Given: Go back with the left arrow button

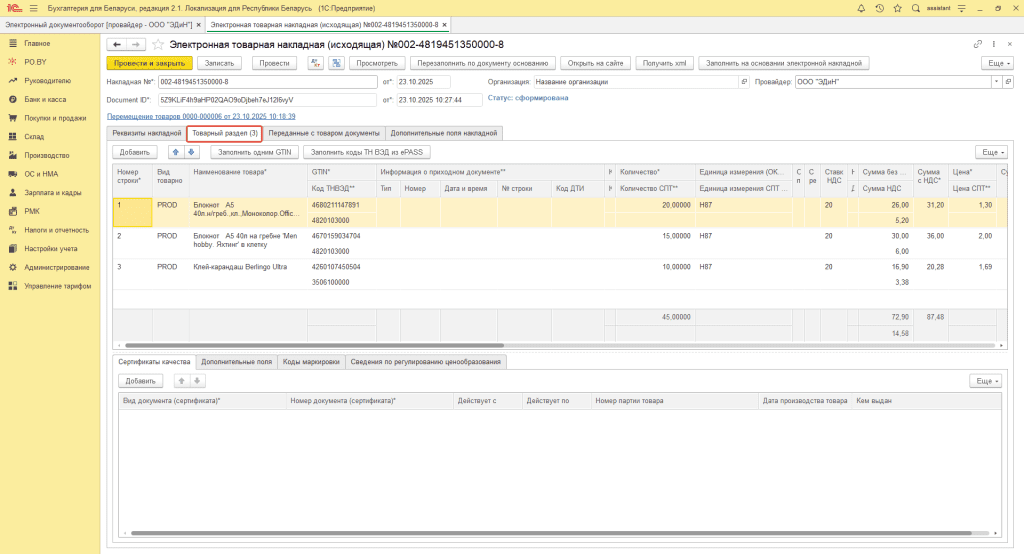Looking at the screenshot, I should (x=117, y=45).
